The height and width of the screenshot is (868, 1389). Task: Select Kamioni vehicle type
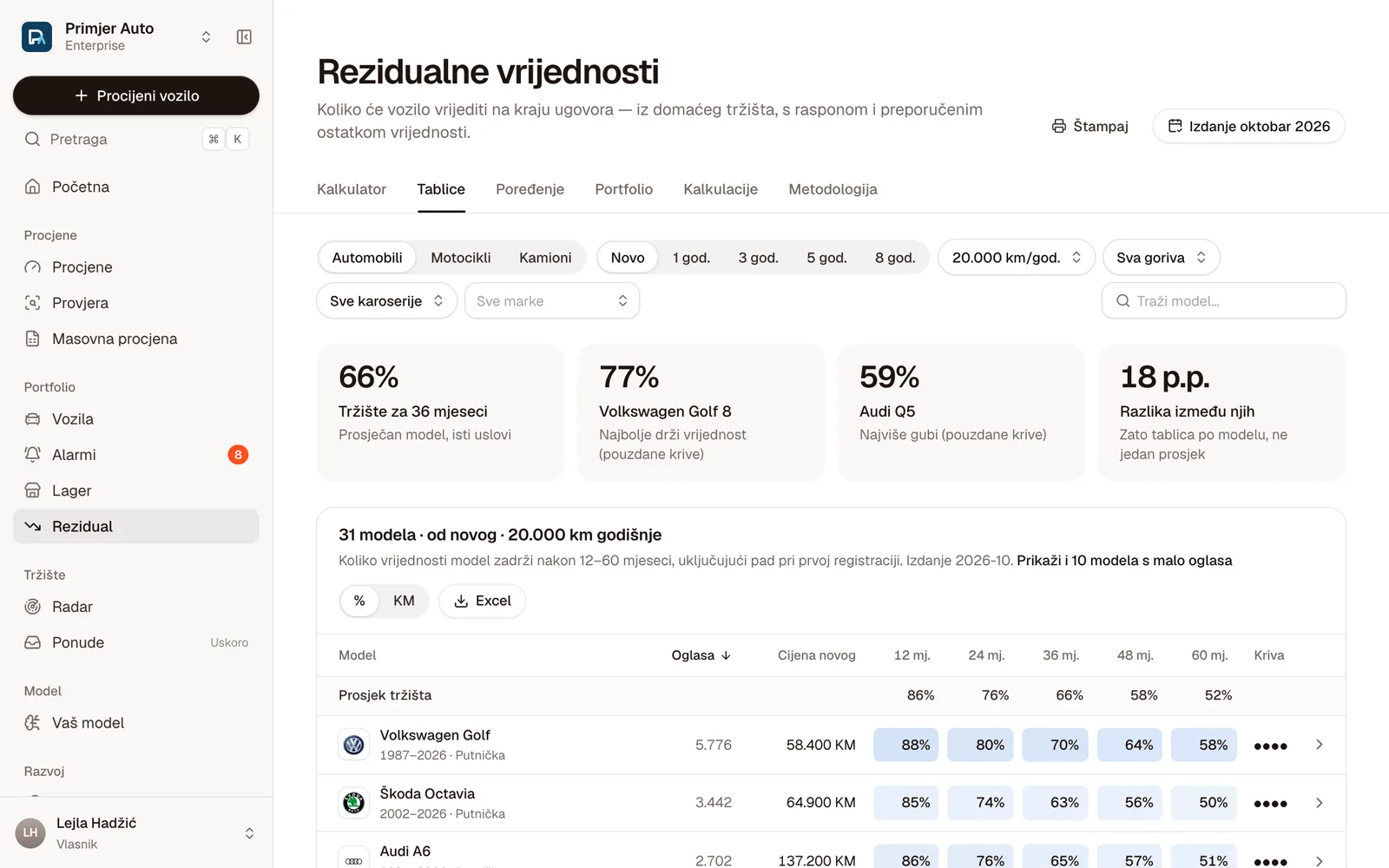click(x=545, y=258)
